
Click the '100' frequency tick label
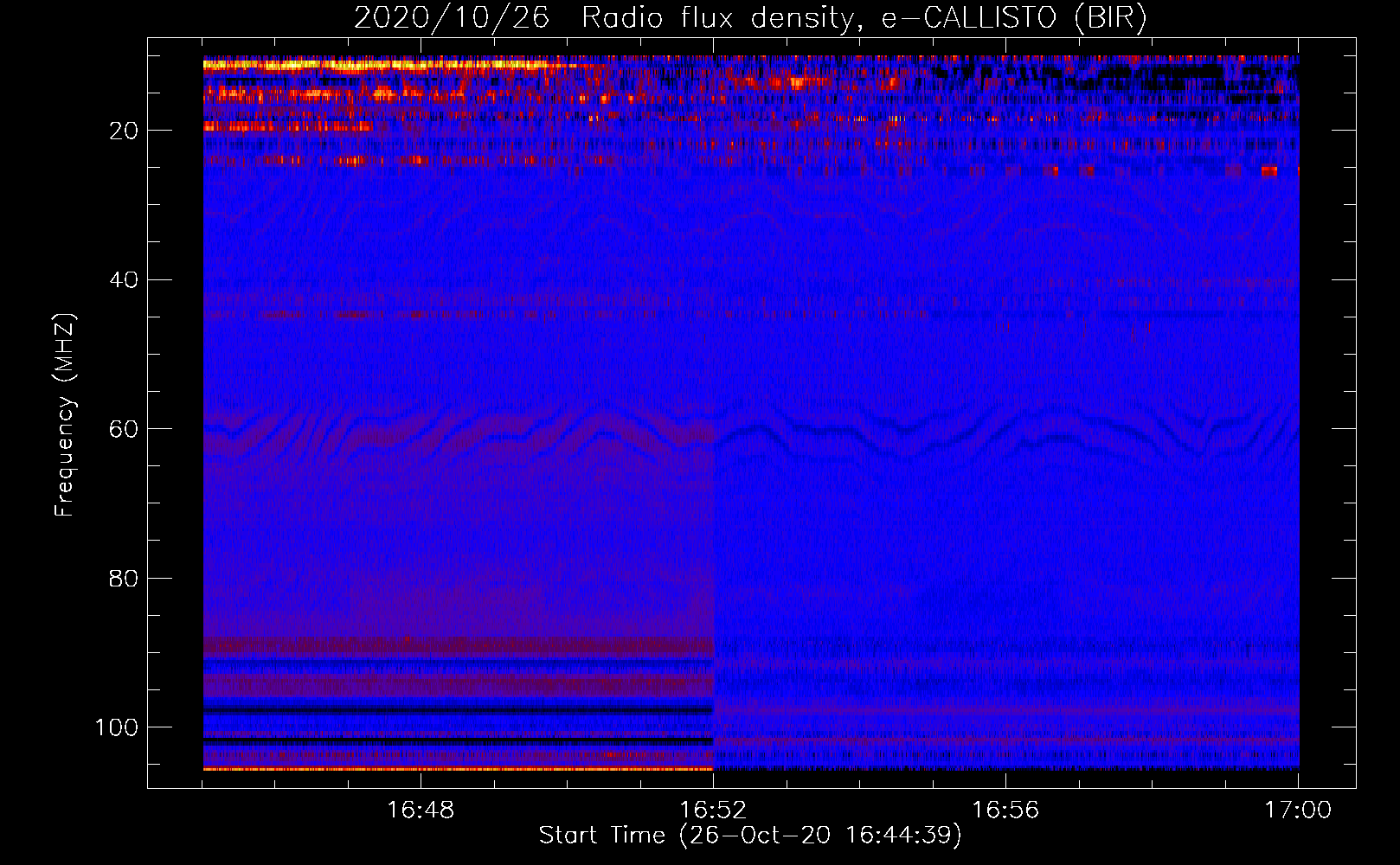coord(117,727)
